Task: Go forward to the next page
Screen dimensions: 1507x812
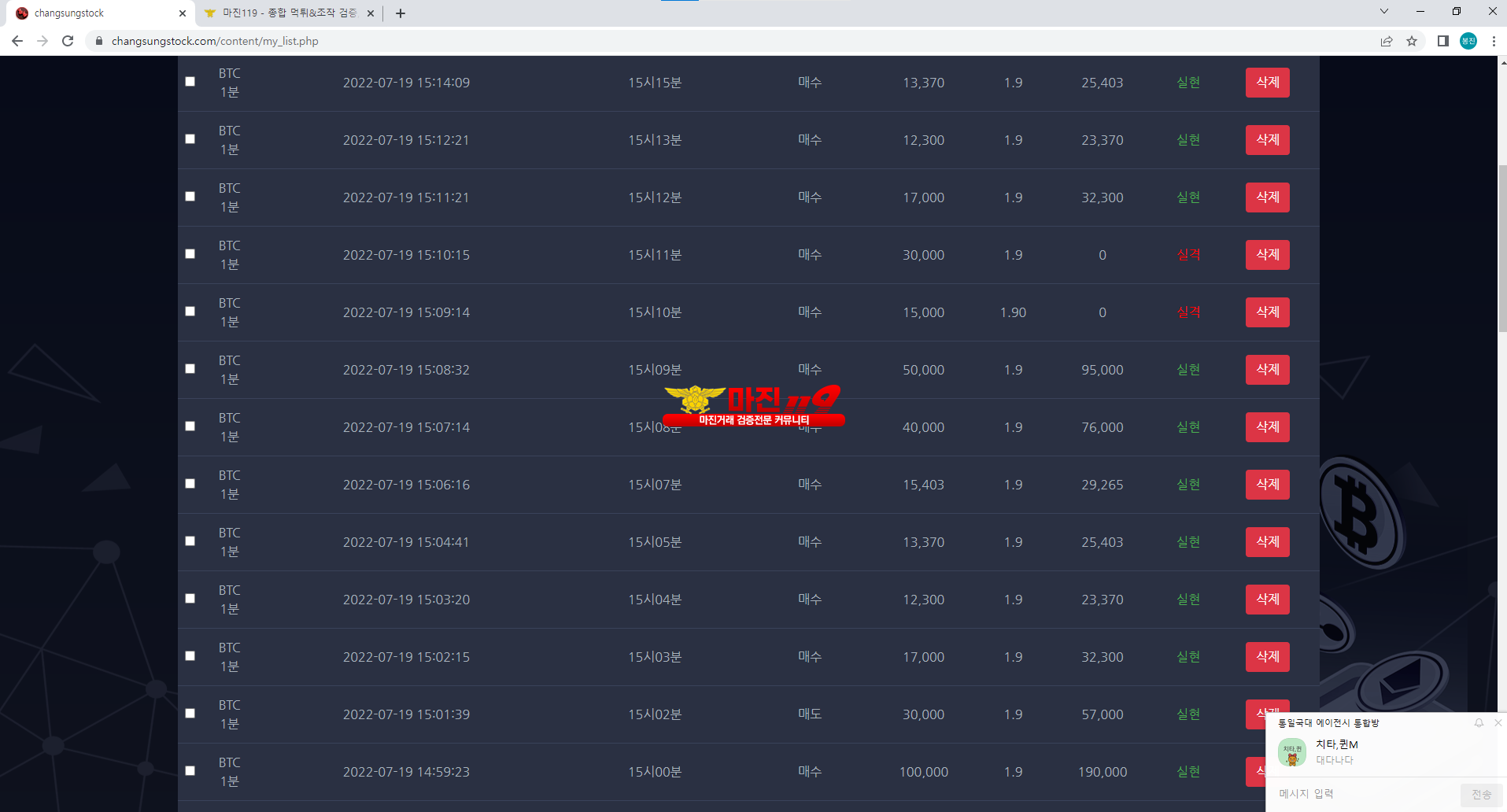Action: [x=42, y=41]
